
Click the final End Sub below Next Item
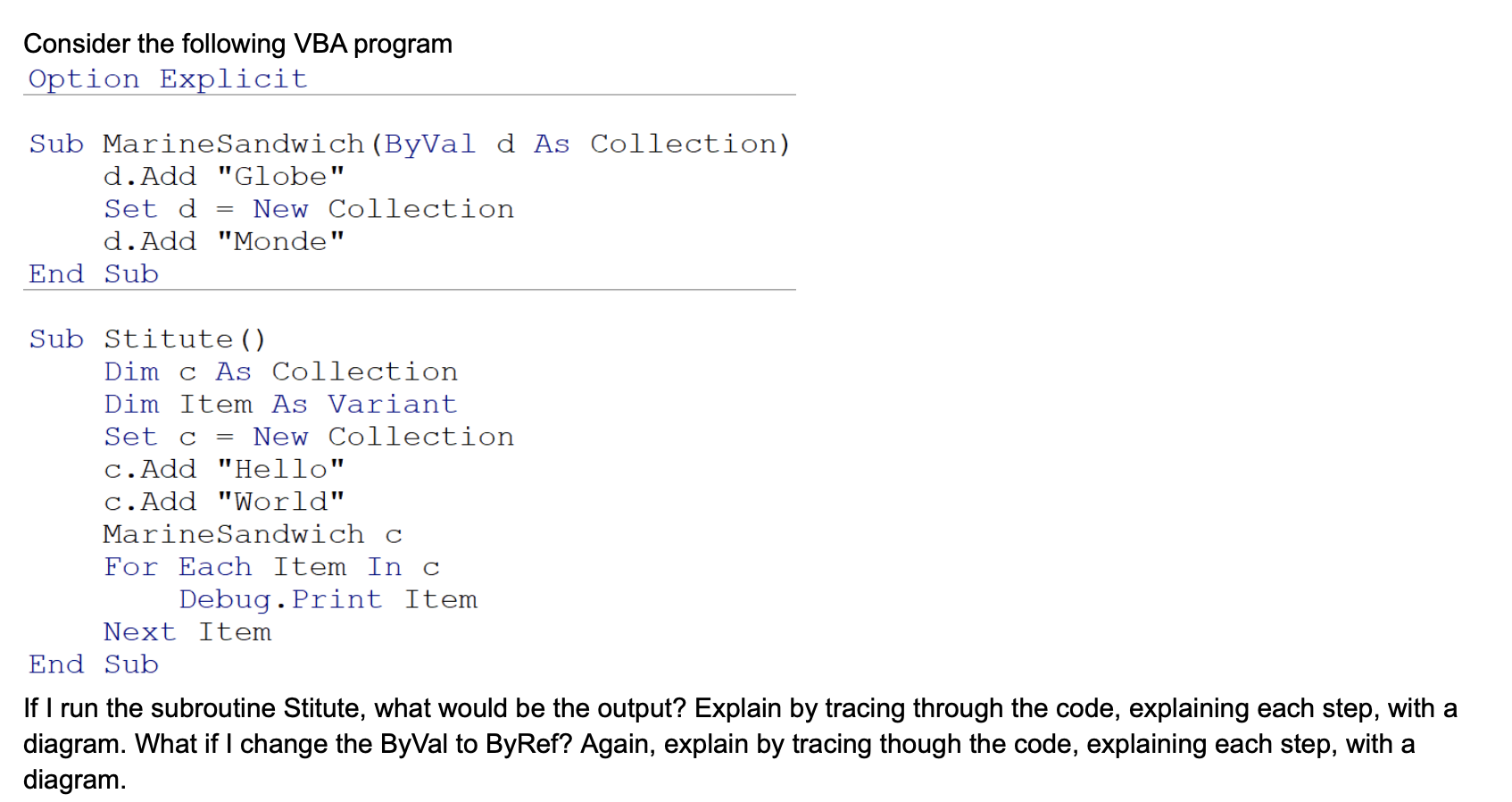coord(94,664)
